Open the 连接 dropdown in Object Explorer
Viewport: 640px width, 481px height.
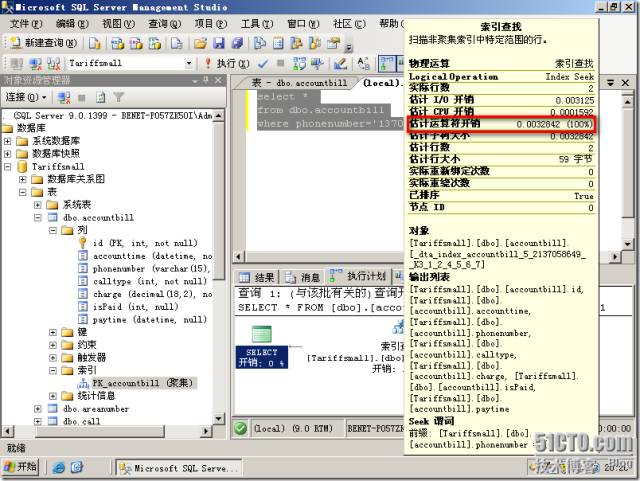26,97
